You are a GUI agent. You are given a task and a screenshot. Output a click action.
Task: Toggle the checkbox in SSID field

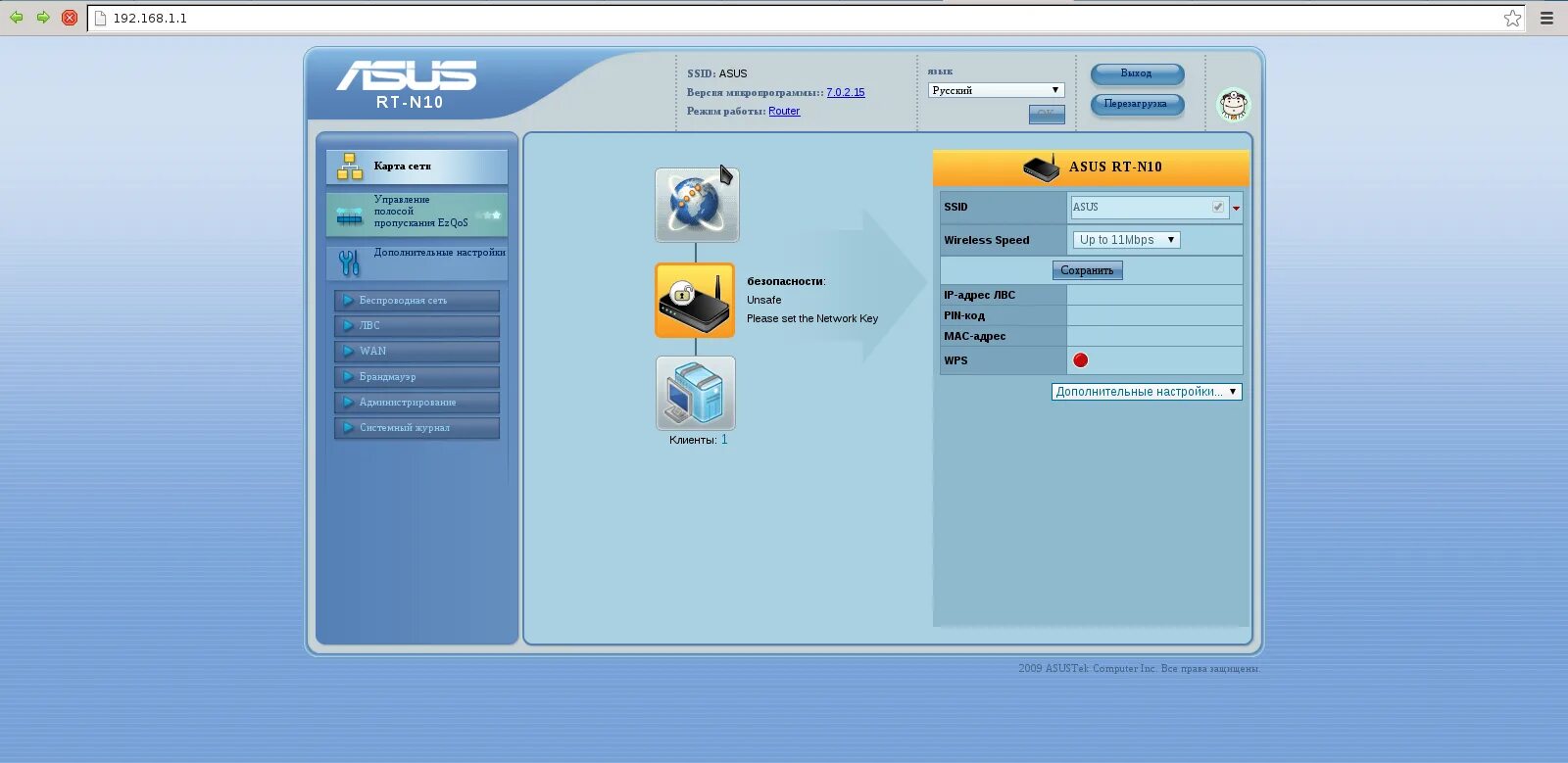pyautogui.click(x=1217, y=207)
